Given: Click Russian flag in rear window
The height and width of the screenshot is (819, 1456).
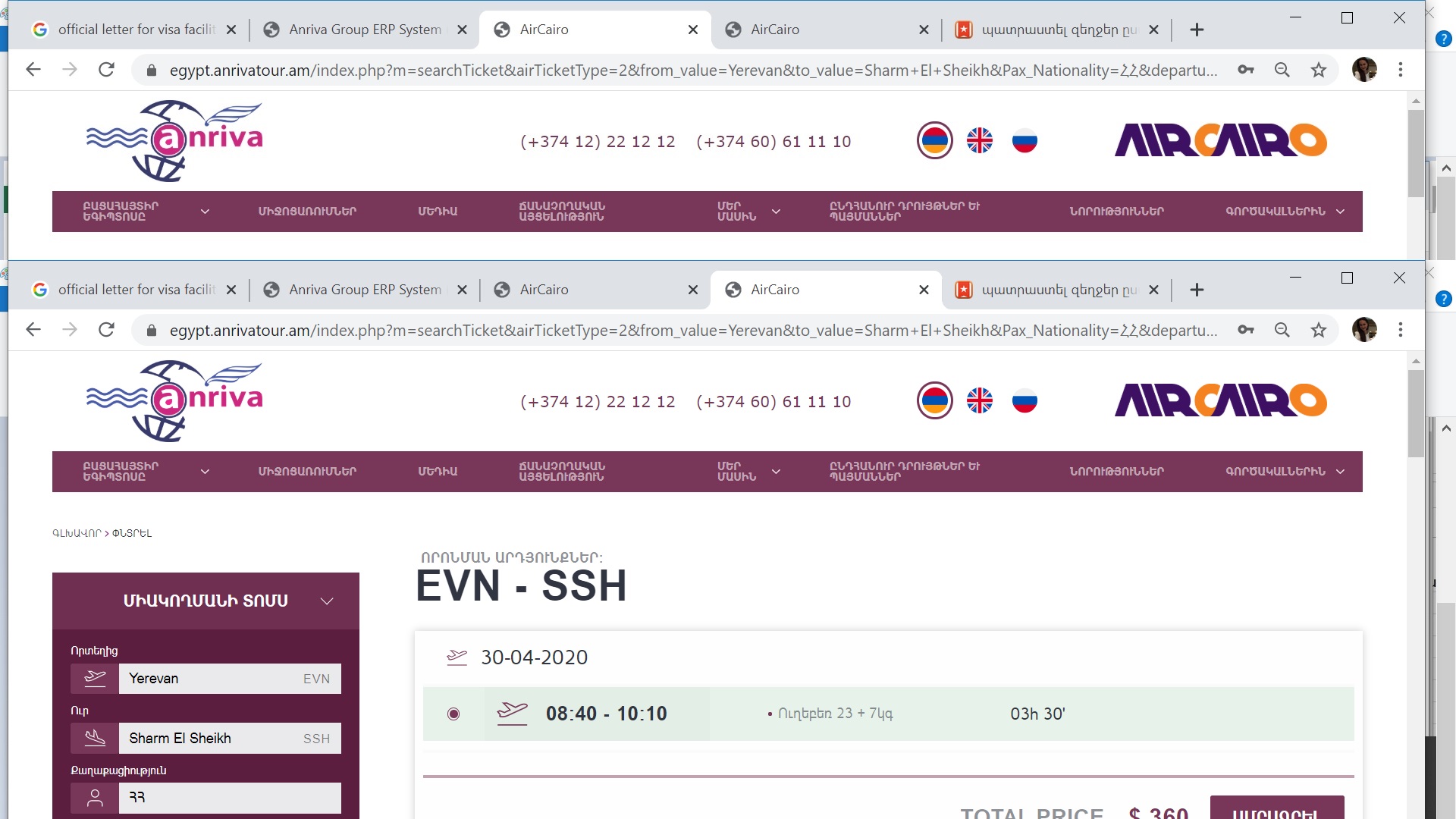Looking at the screenshot, I should [1025, 141].
